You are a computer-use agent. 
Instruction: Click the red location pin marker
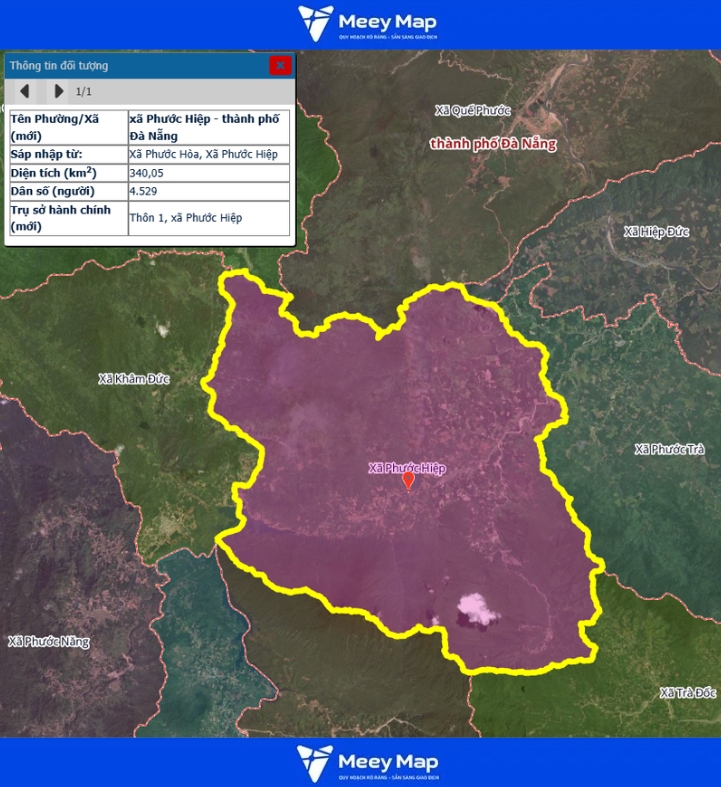[x=408, y=481]
